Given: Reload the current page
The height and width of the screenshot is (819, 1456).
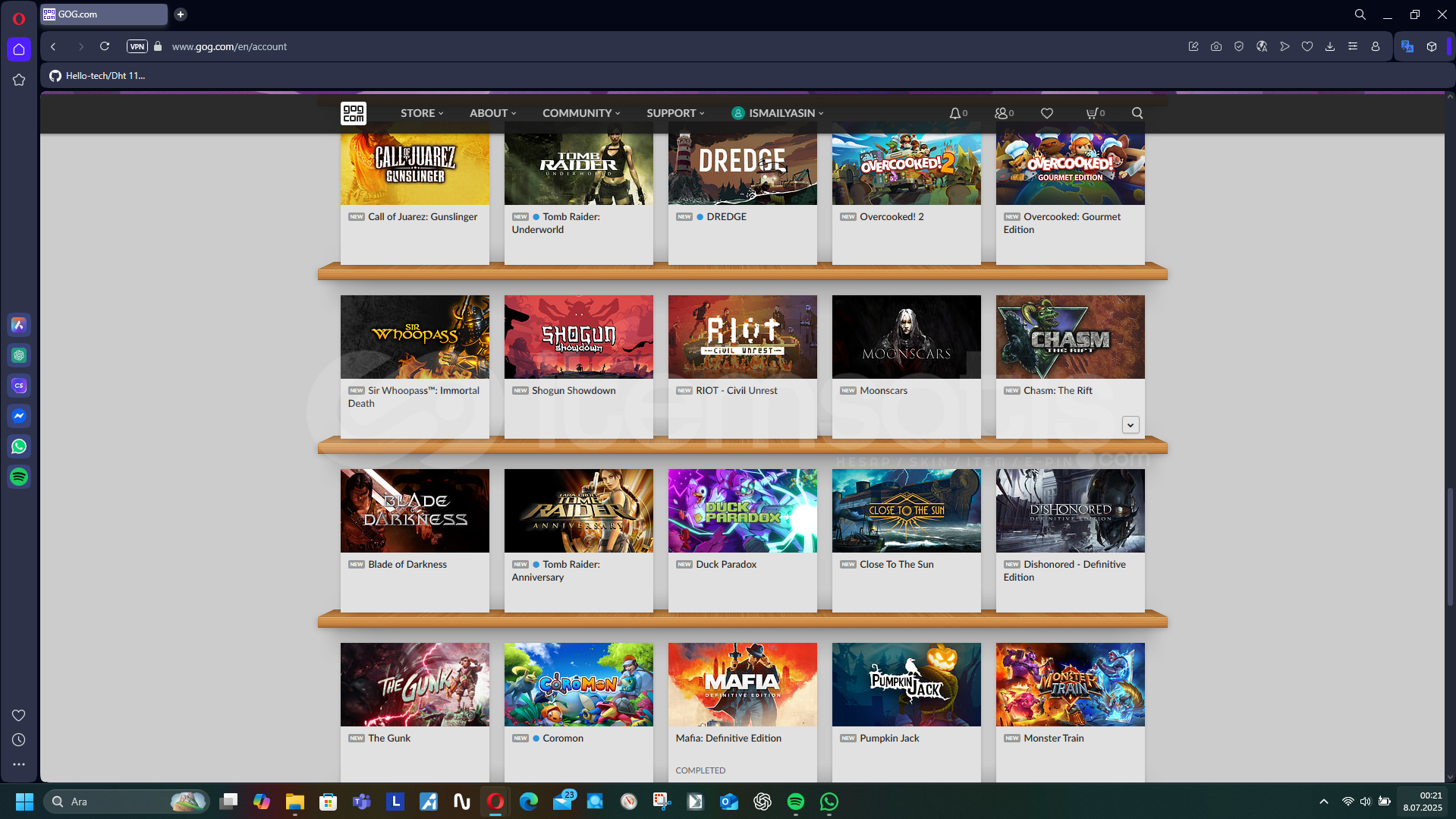Looking at the screenshot, I should coord(105,46).
